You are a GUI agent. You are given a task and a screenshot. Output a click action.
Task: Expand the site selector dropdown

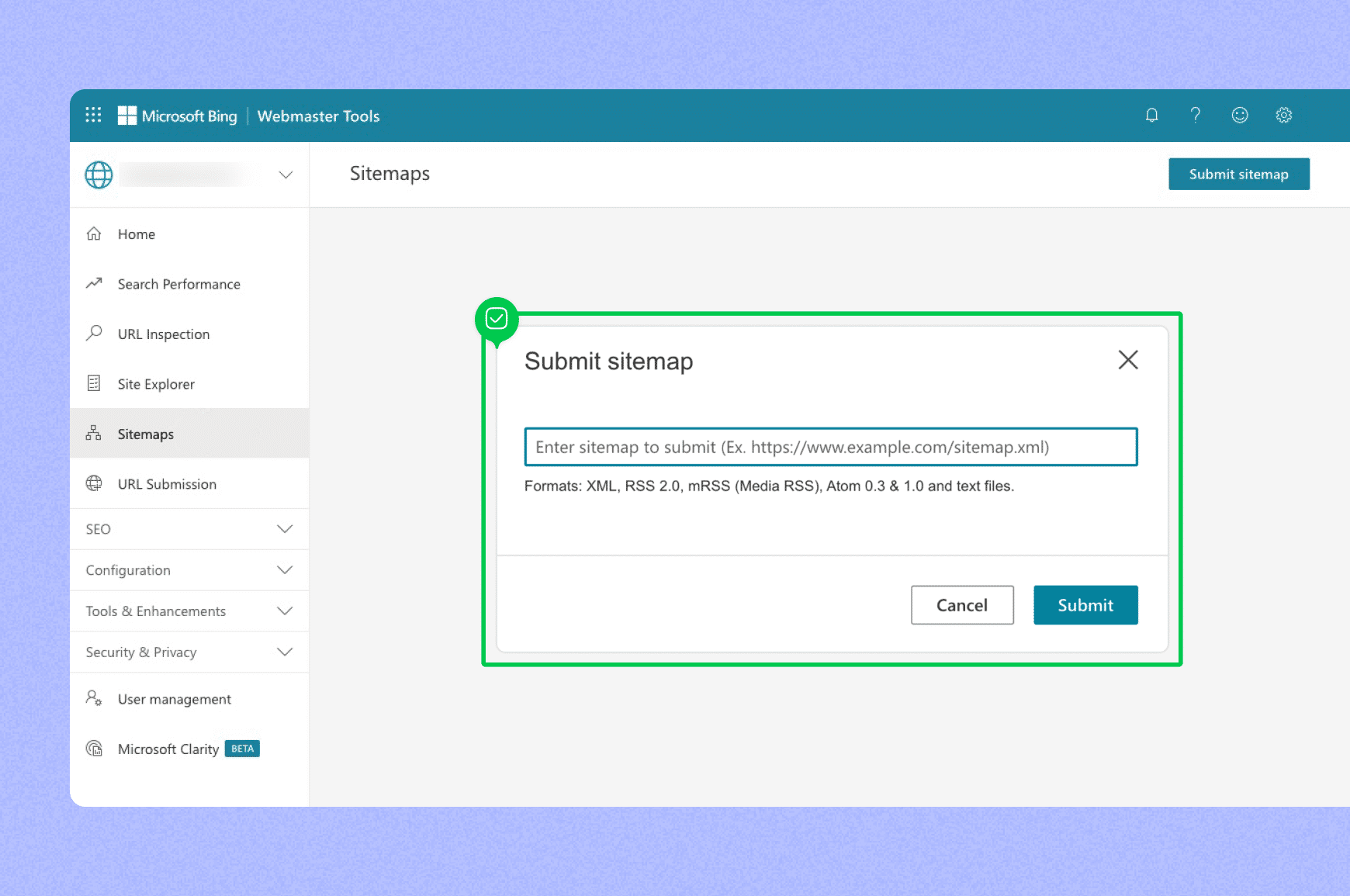click(x=286, y=175)
